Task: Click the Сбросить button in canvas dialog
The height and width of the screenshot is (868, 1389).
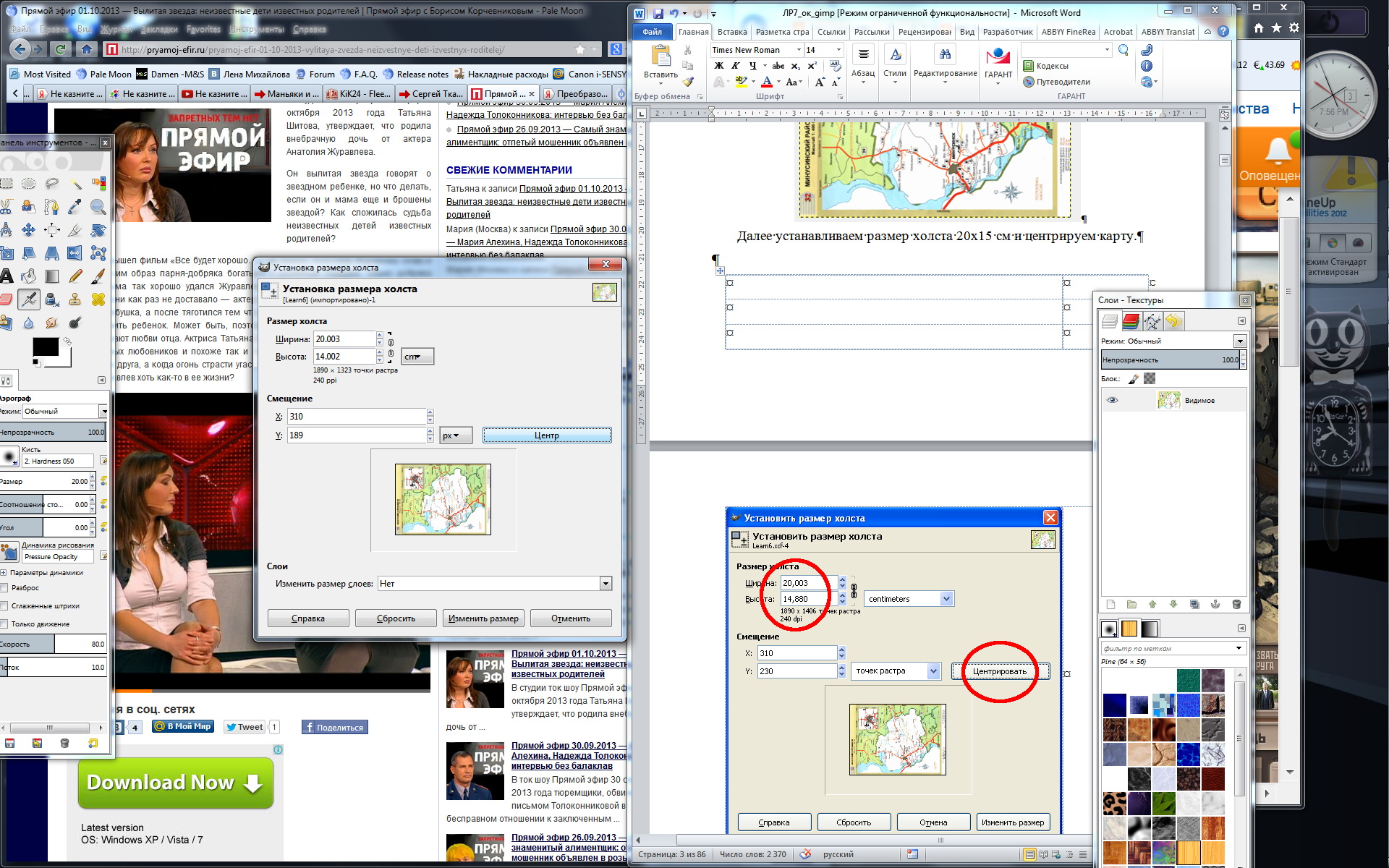Action: click(x=396, y=618)
